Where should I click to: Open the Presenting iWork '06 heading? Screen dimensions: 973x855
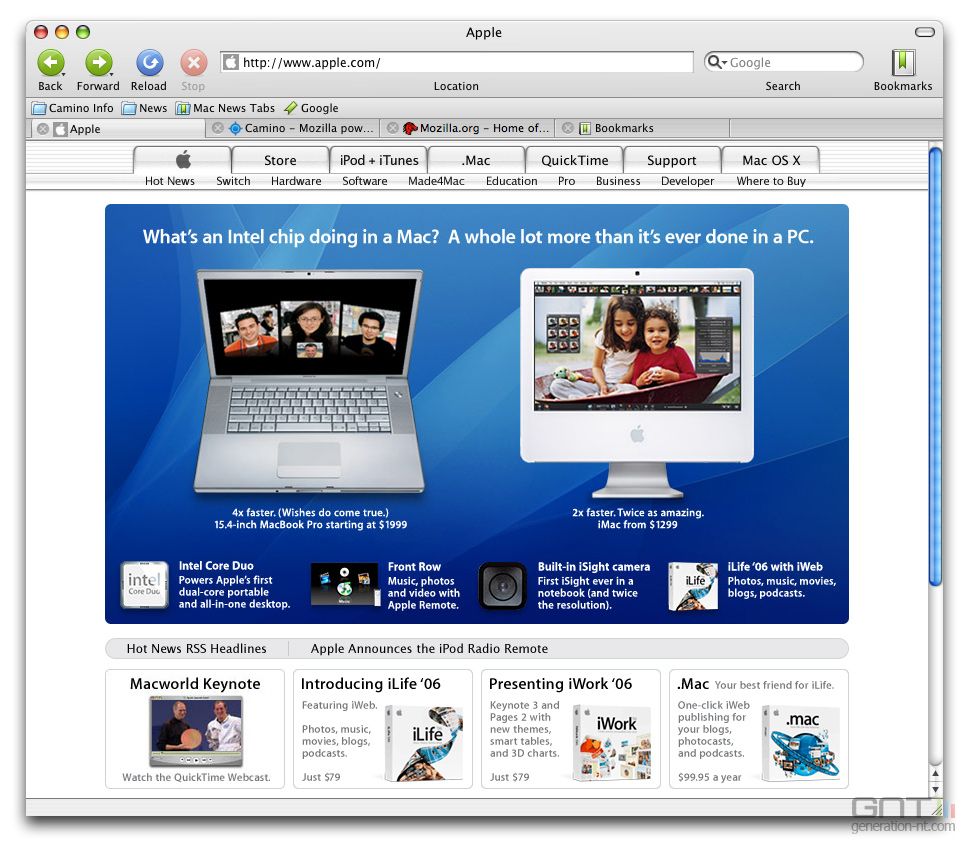pyautogui.click(x=560, y=684)
